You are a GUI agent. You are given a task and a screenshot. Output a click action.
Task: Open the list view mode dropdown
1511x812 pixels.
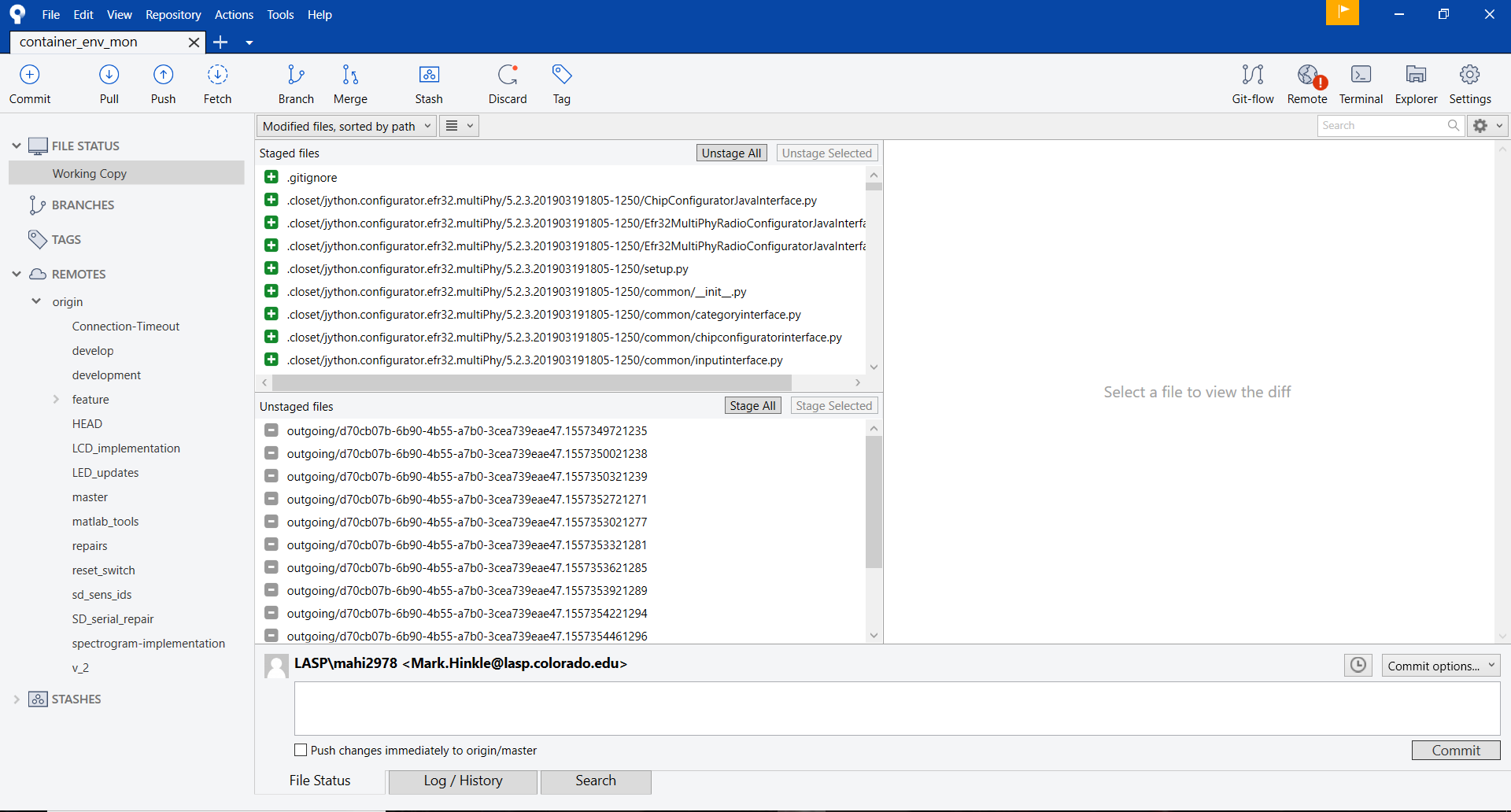pyautogui.click(x=459, y=126)
